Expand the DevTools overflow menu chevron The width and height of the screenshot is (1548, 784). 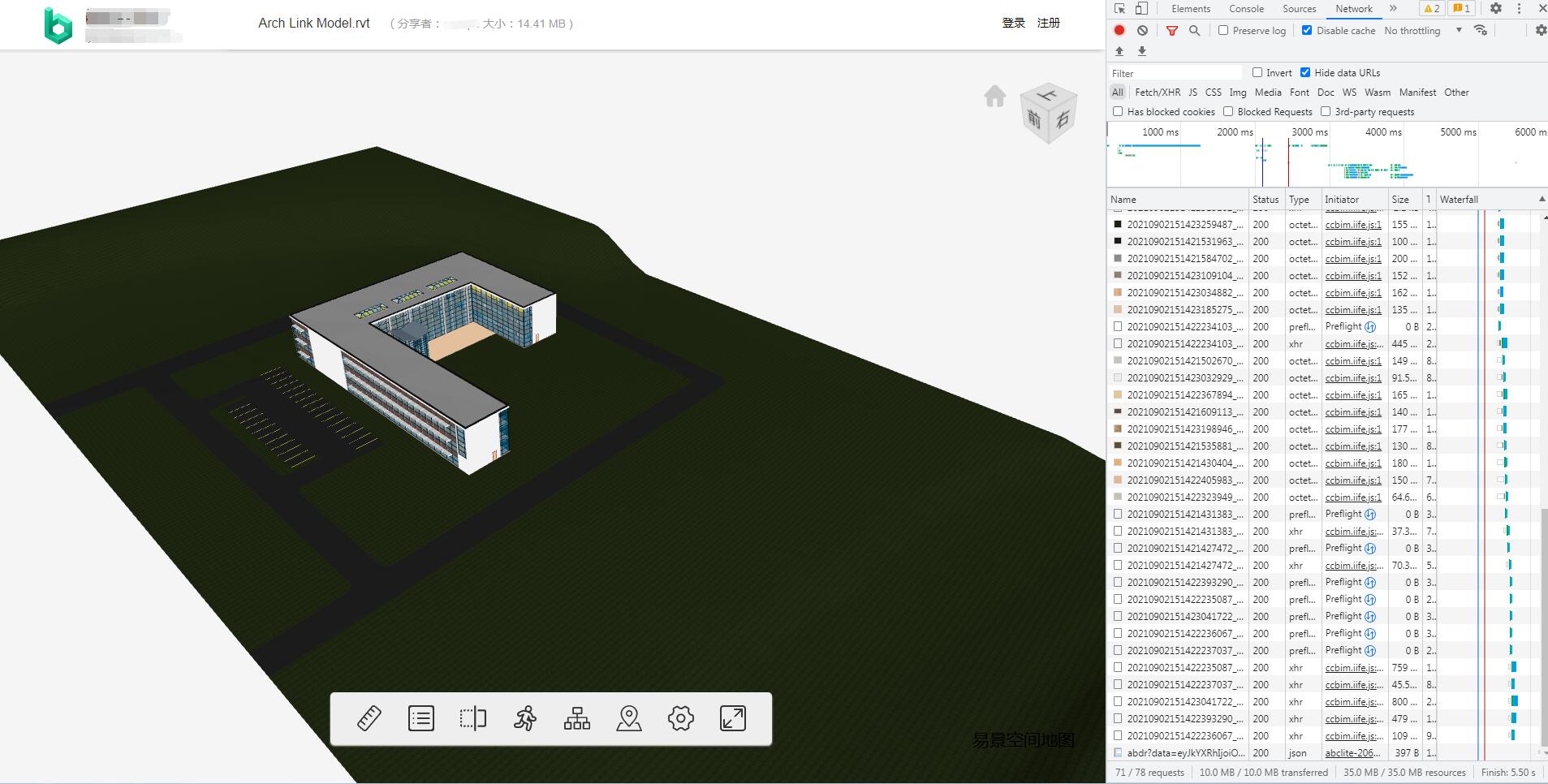[x=1391, y=8]
